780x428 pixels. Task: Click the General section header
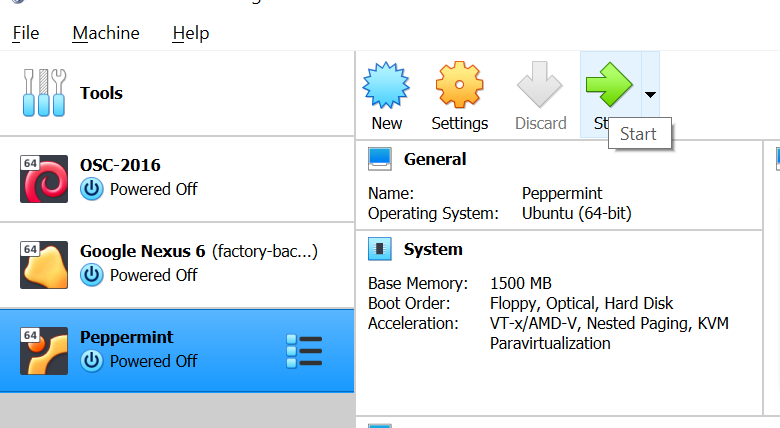point(435,159)
